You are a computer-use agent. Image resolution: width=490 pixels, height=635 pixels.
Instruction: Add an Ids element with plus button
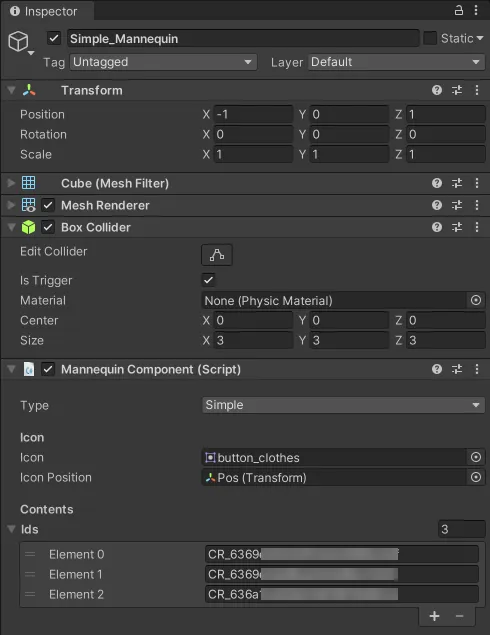(435, 616)
